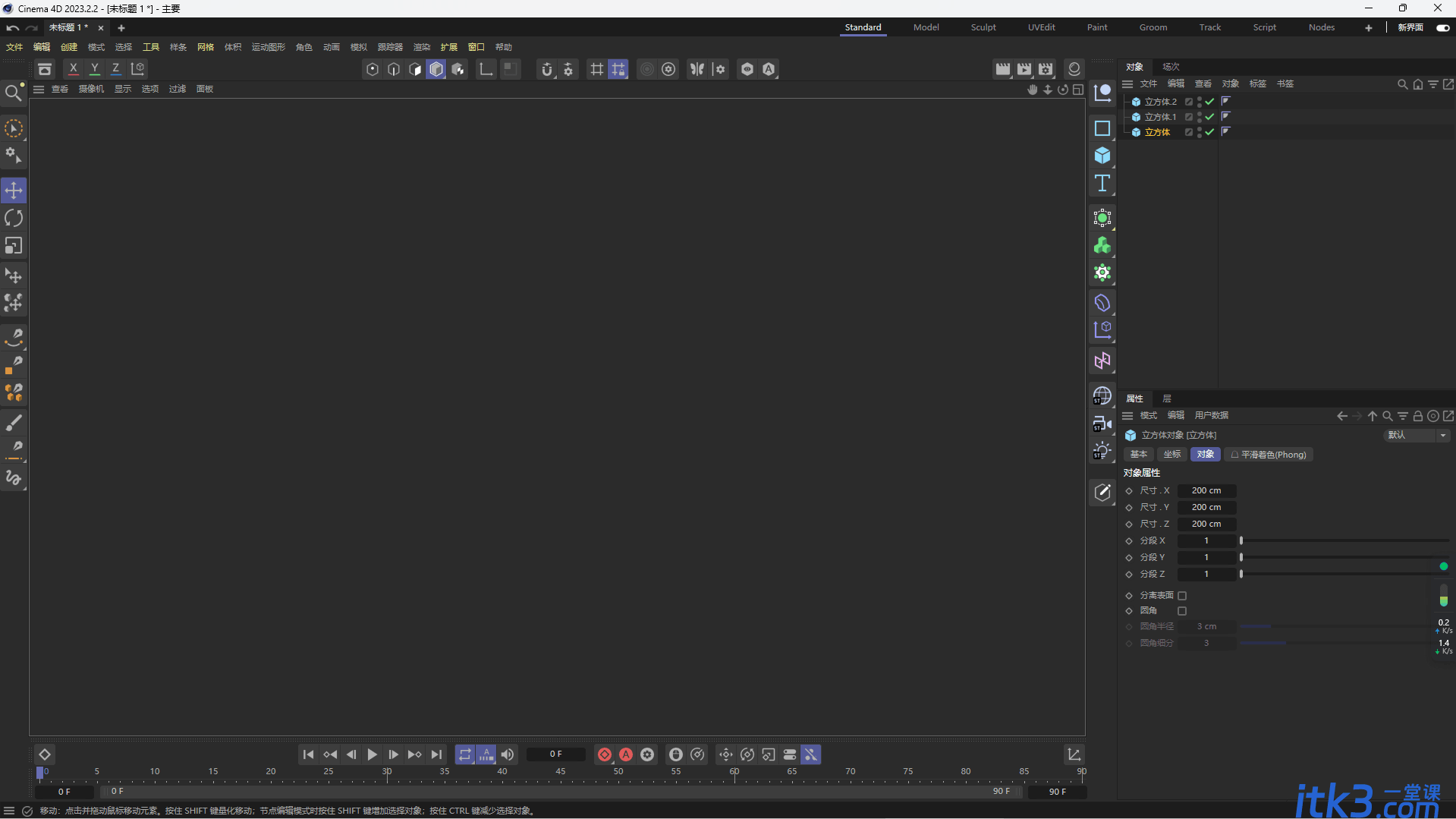Viewport: 1456px width, 819px height.
Task: Play the animation forward
Action: point(372,754)
